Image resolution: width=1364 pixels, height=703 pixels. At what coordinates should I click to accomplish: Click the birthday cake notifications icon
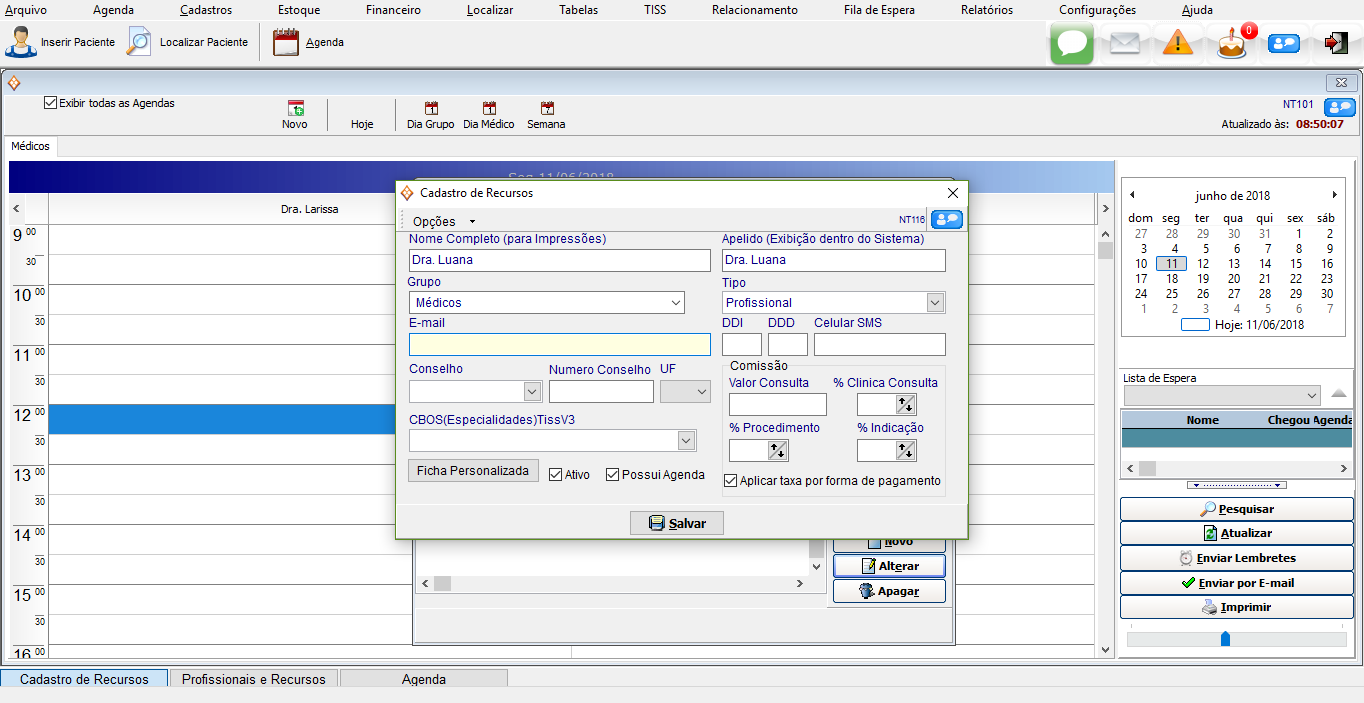(1232, 44)
